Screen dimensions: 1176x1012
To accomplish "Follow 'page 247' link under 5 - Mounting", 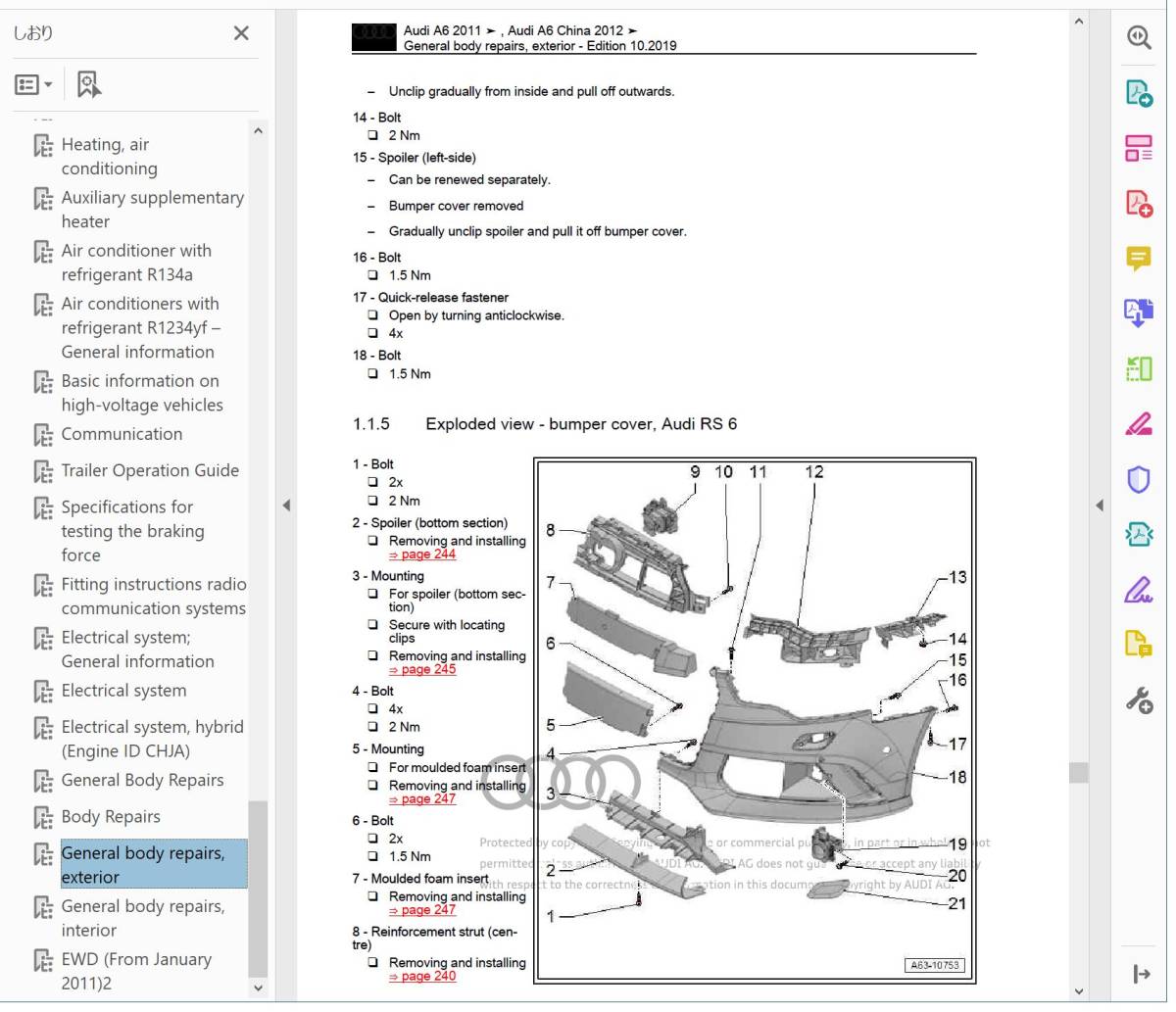I will (x=422, y=799).
